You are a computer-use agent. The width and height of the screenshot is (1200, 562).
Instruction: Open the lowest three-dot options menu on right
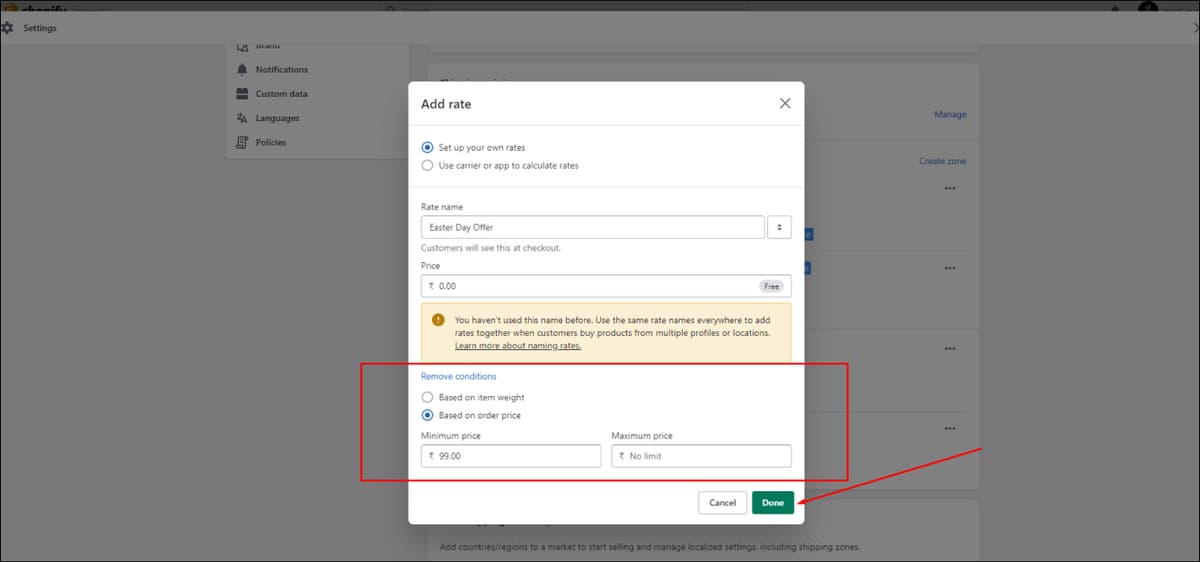[x=949, y=428]
